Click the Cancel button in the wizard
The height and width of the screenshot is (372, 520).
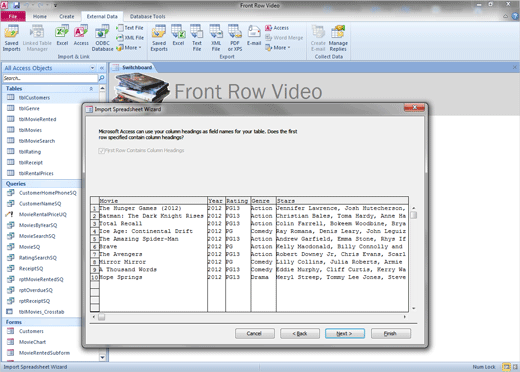(255, 333)
